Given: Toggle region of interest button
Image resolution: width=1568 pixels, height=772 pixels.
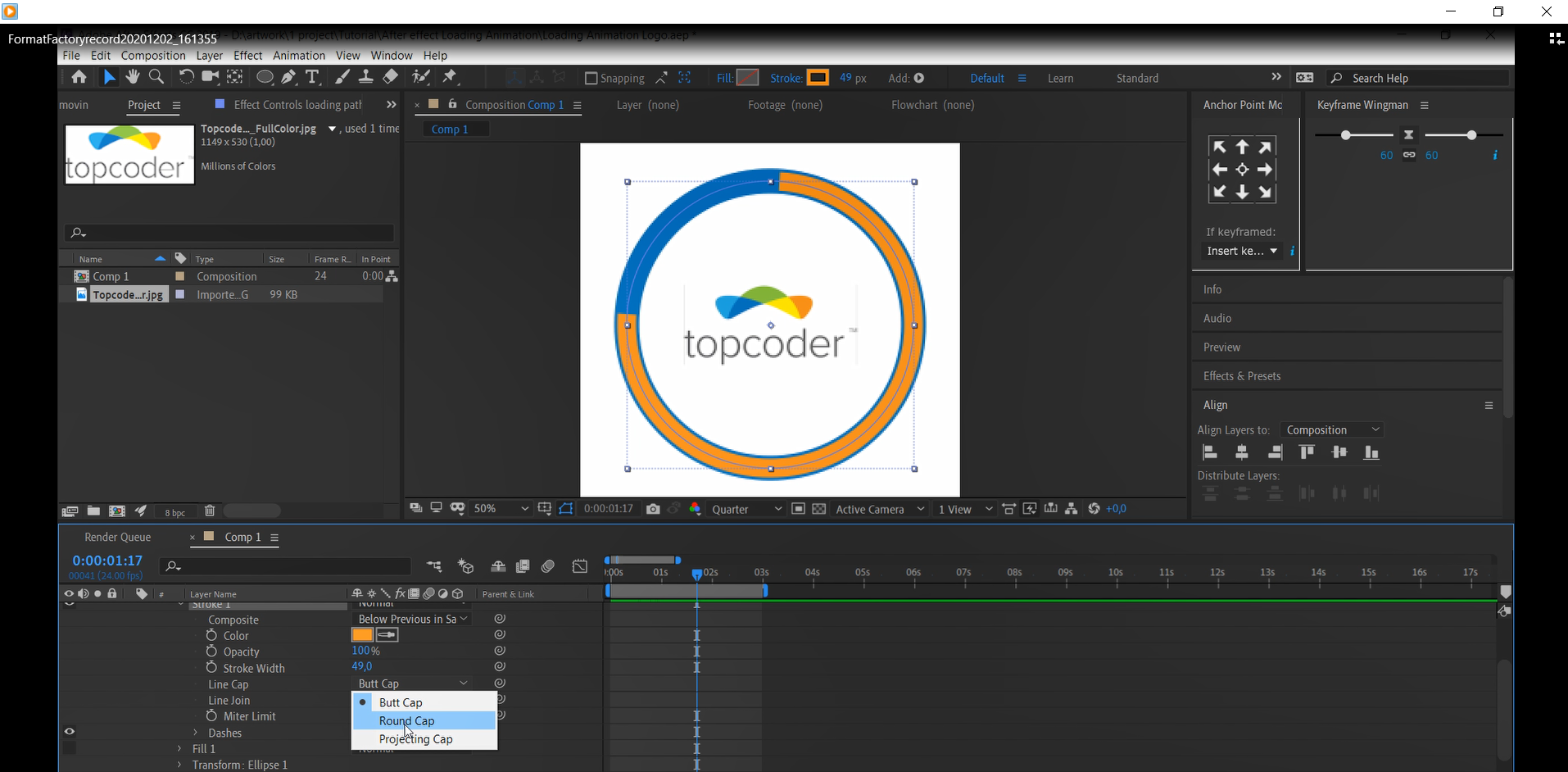Looking at the screenshot, I should (x=798, y=509).
